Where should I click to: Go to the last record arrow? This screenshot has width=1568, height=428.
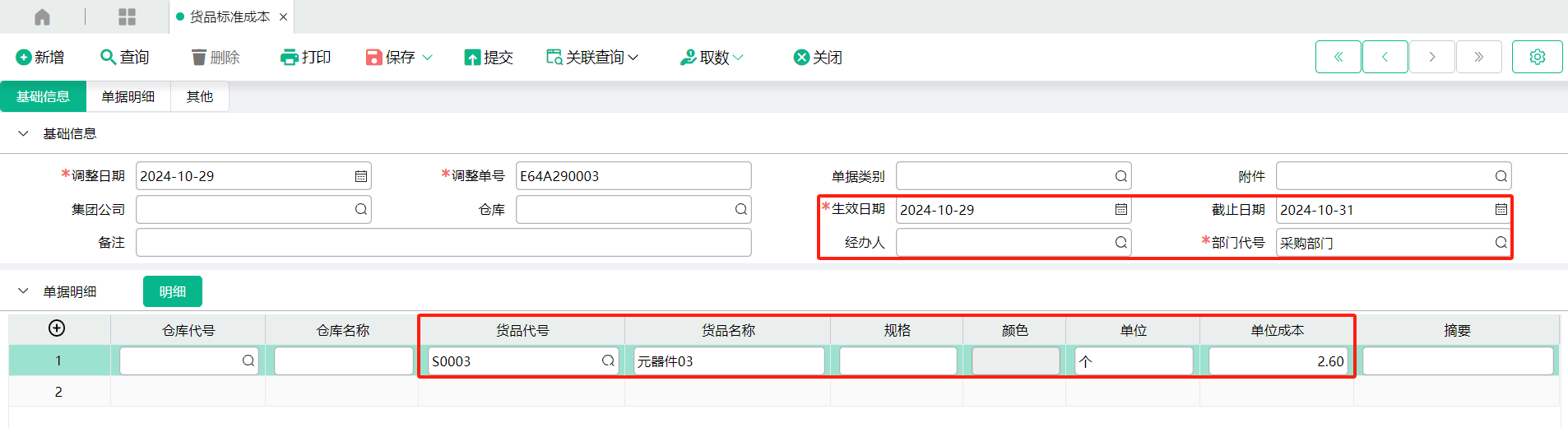tap(1478, 57)
